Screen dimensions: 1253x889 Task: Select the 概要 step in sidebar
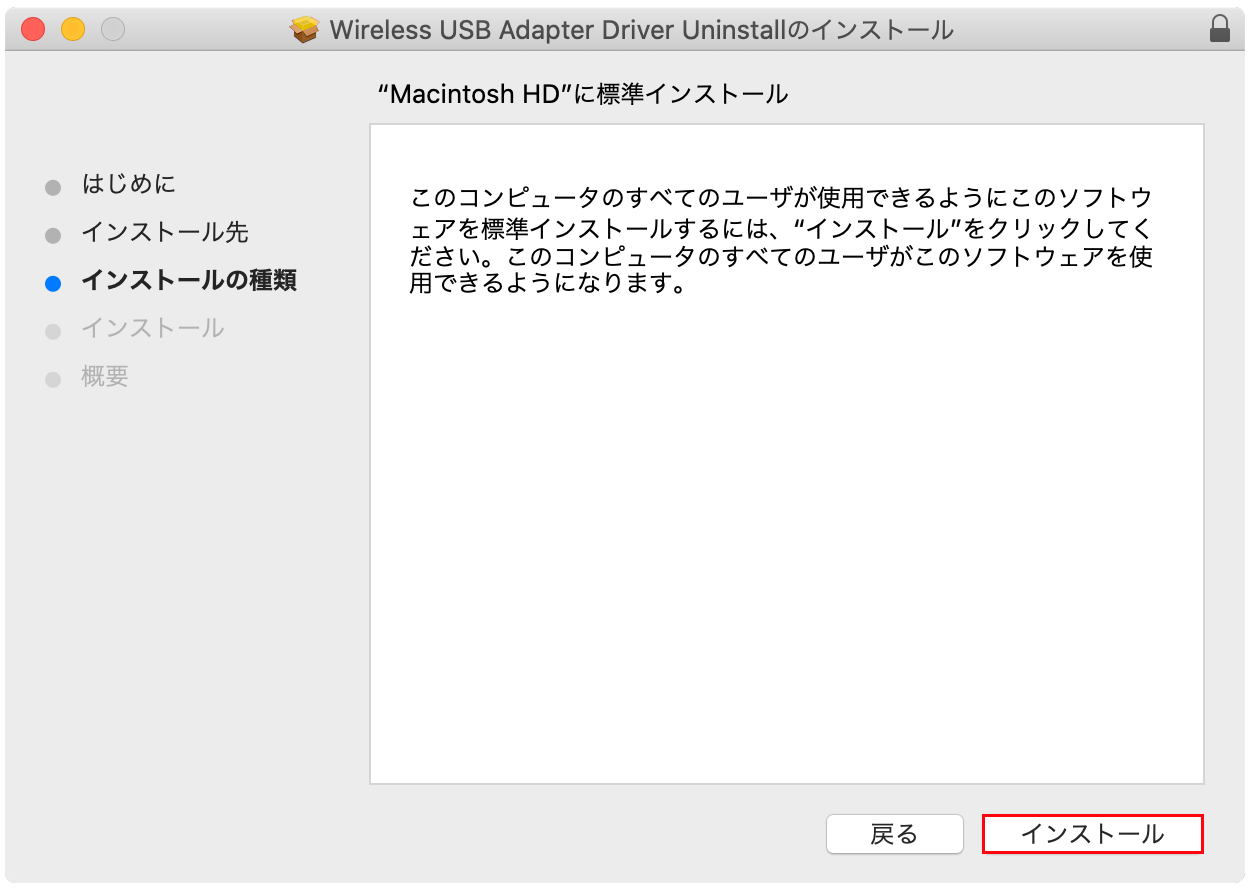pos(105,377)
